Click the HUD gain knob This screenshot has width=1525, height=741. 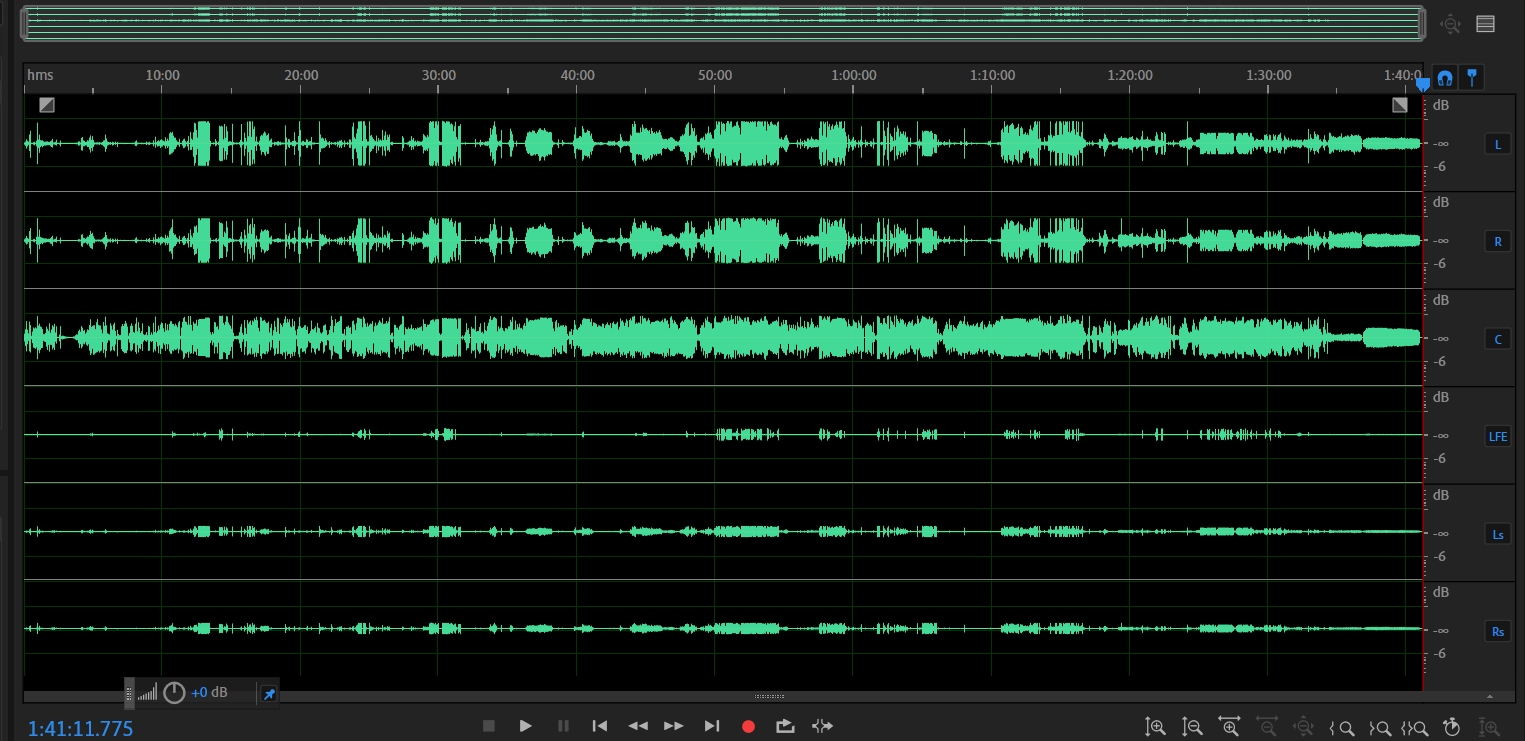click(x=174, y=692)
